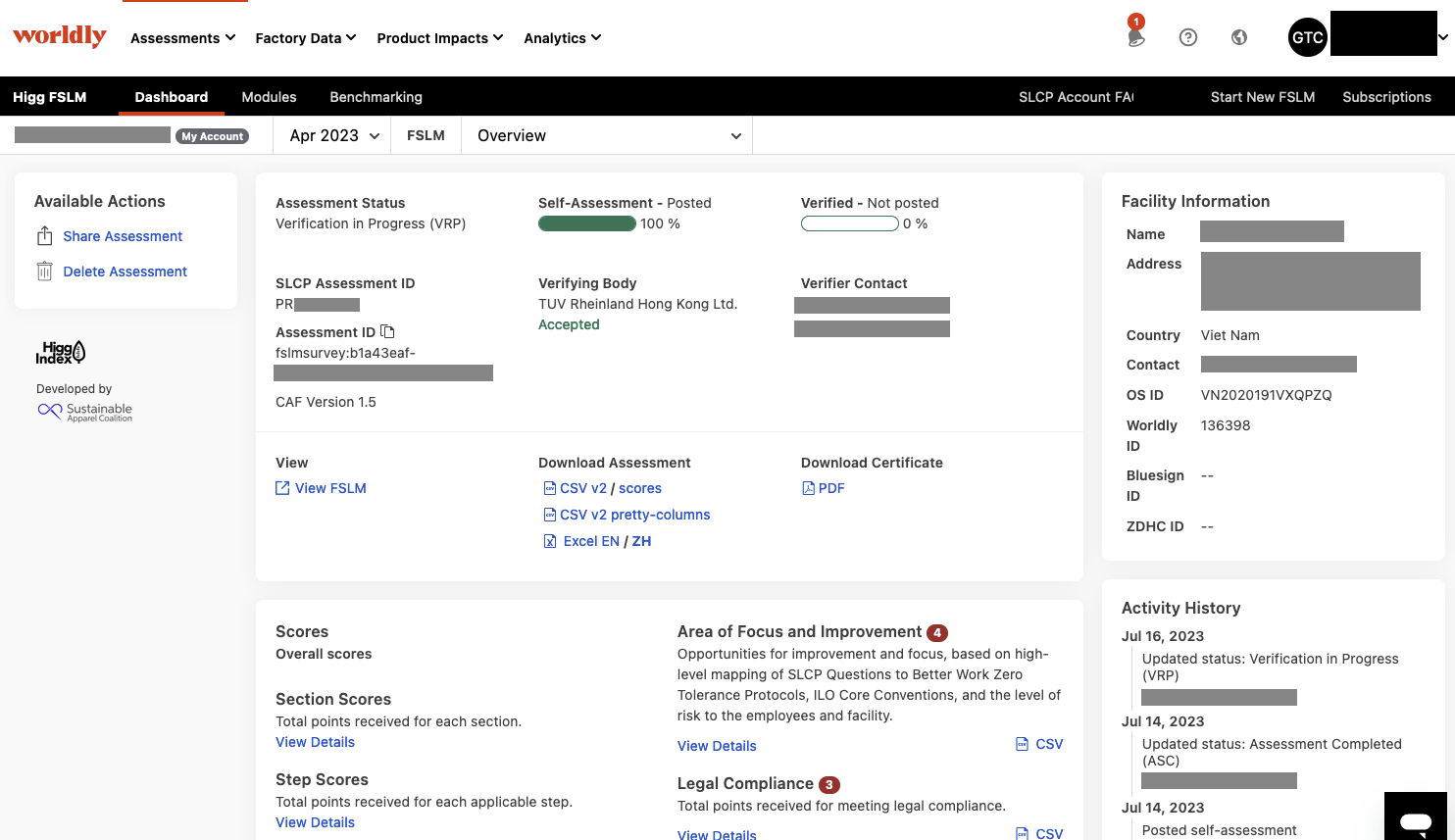Screen dimensions: 1455x840
Task: Open the globe language icon
Action: 1239,37
